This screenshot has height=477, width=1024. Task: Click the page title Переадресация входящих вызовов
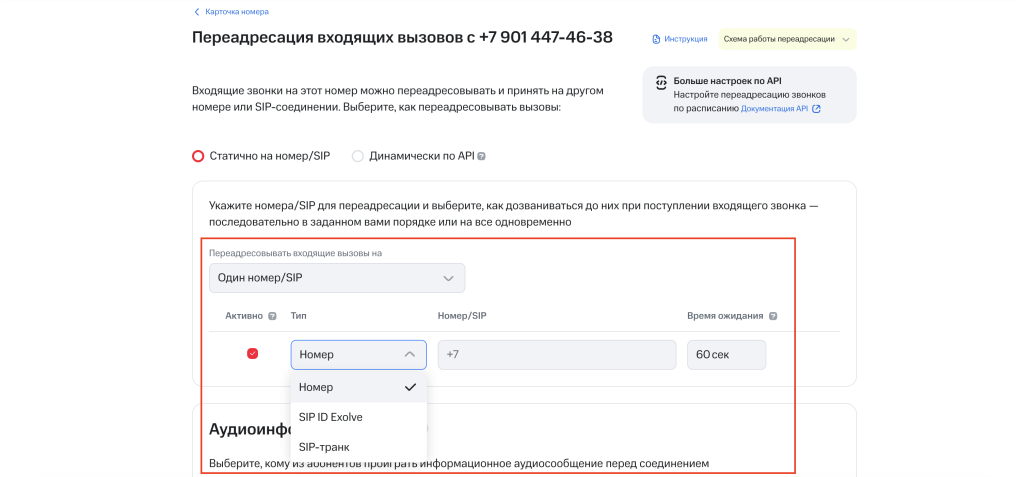[402, 37]
